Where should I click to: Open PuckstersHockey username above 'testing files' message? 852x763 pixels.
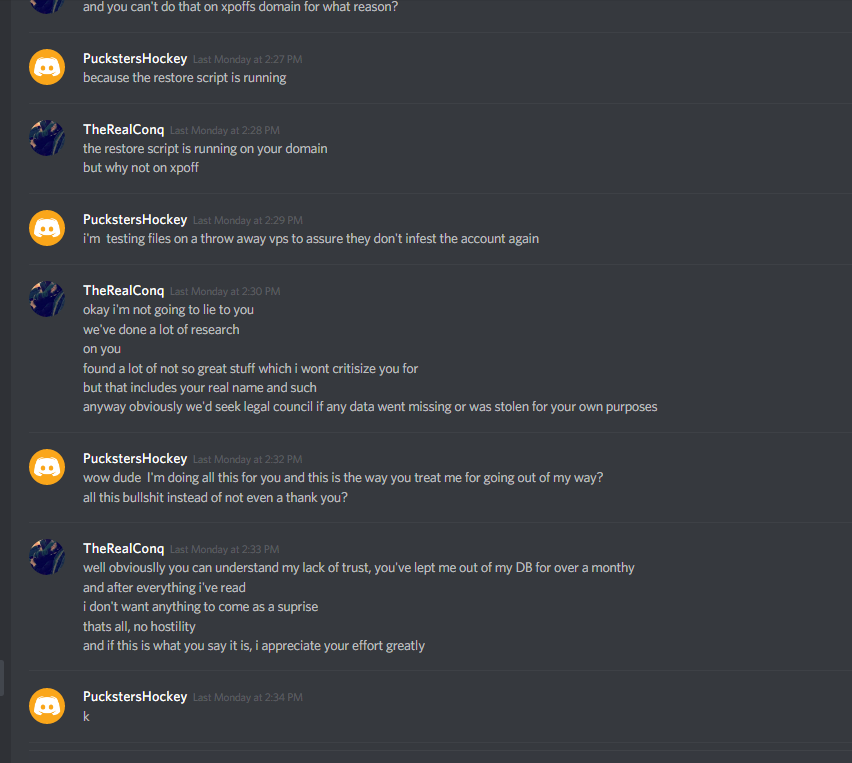click(135, 220)
